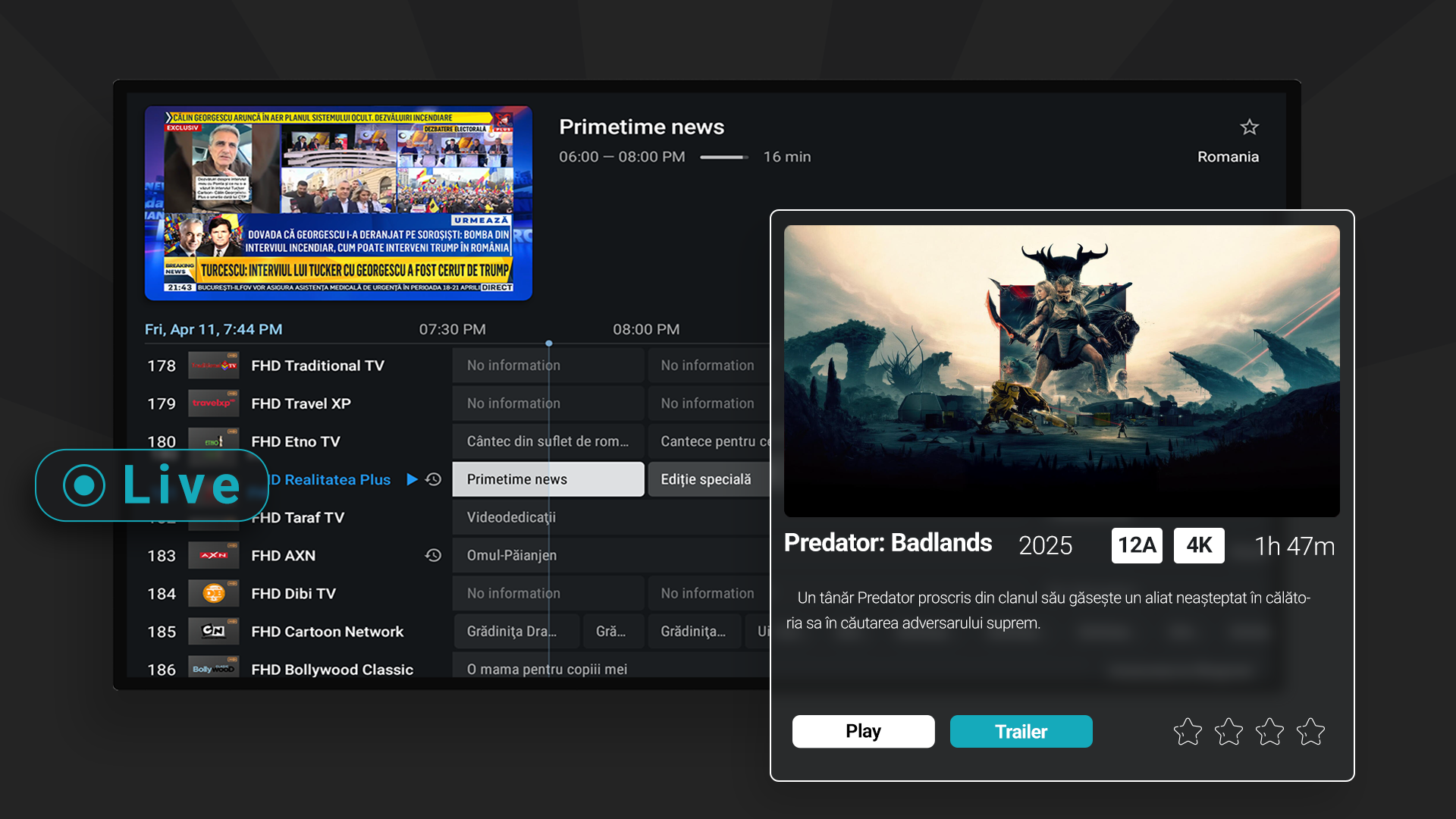The width and height of the screenshot is (1456, 819).
Task: Rate the movie with the fourth star
Action: pyautogui.click(x=1310, y=732)
